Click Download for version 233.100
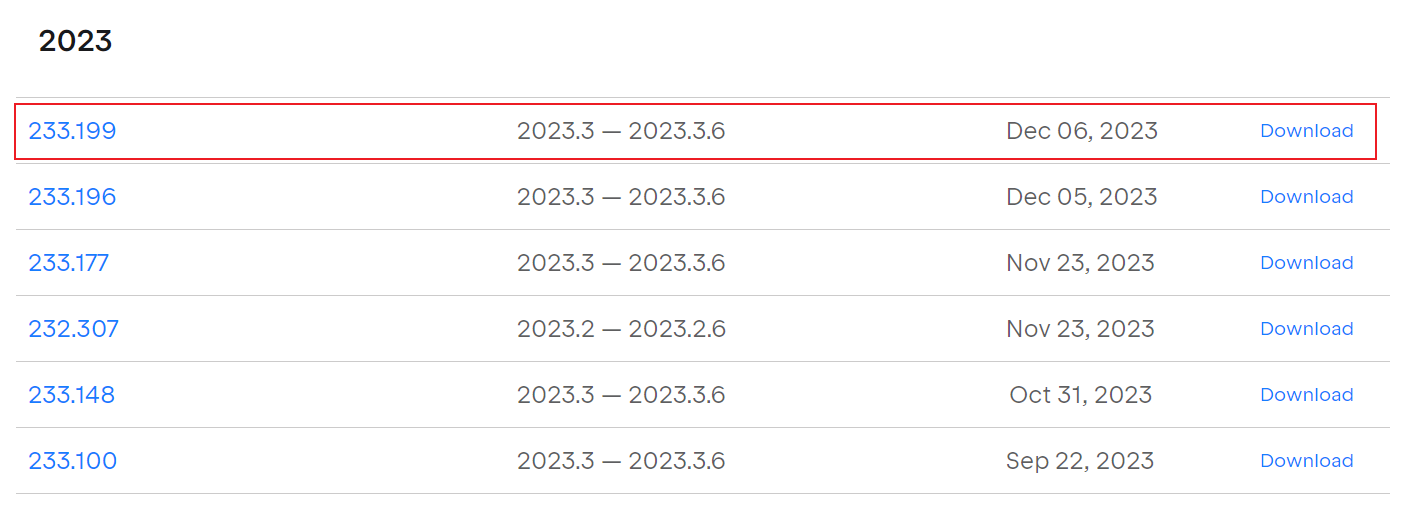 pyautogui.click(x=1306, y=461)
